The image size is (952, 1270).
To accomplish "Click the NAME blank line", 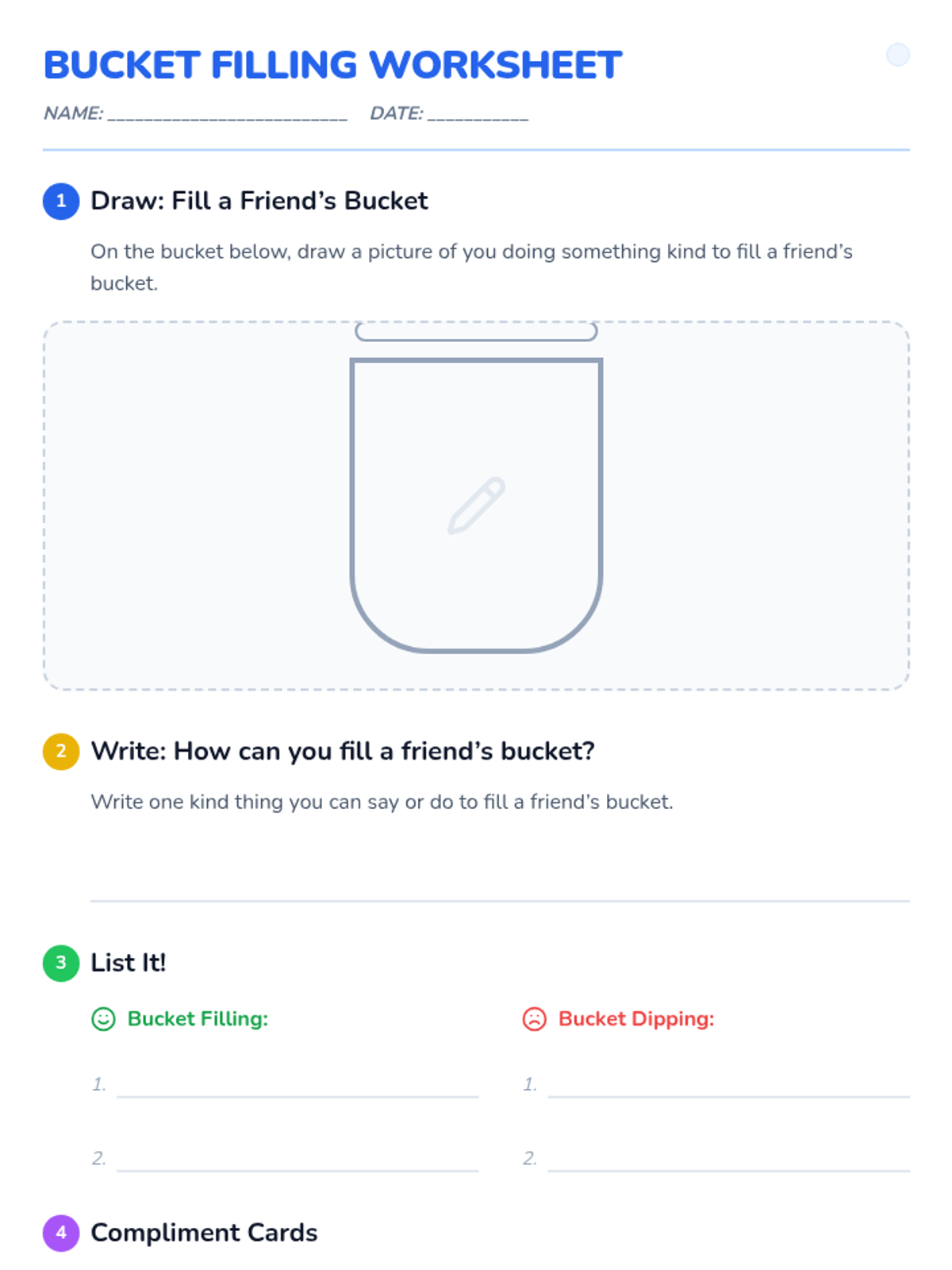I will [x=228, y=114].
